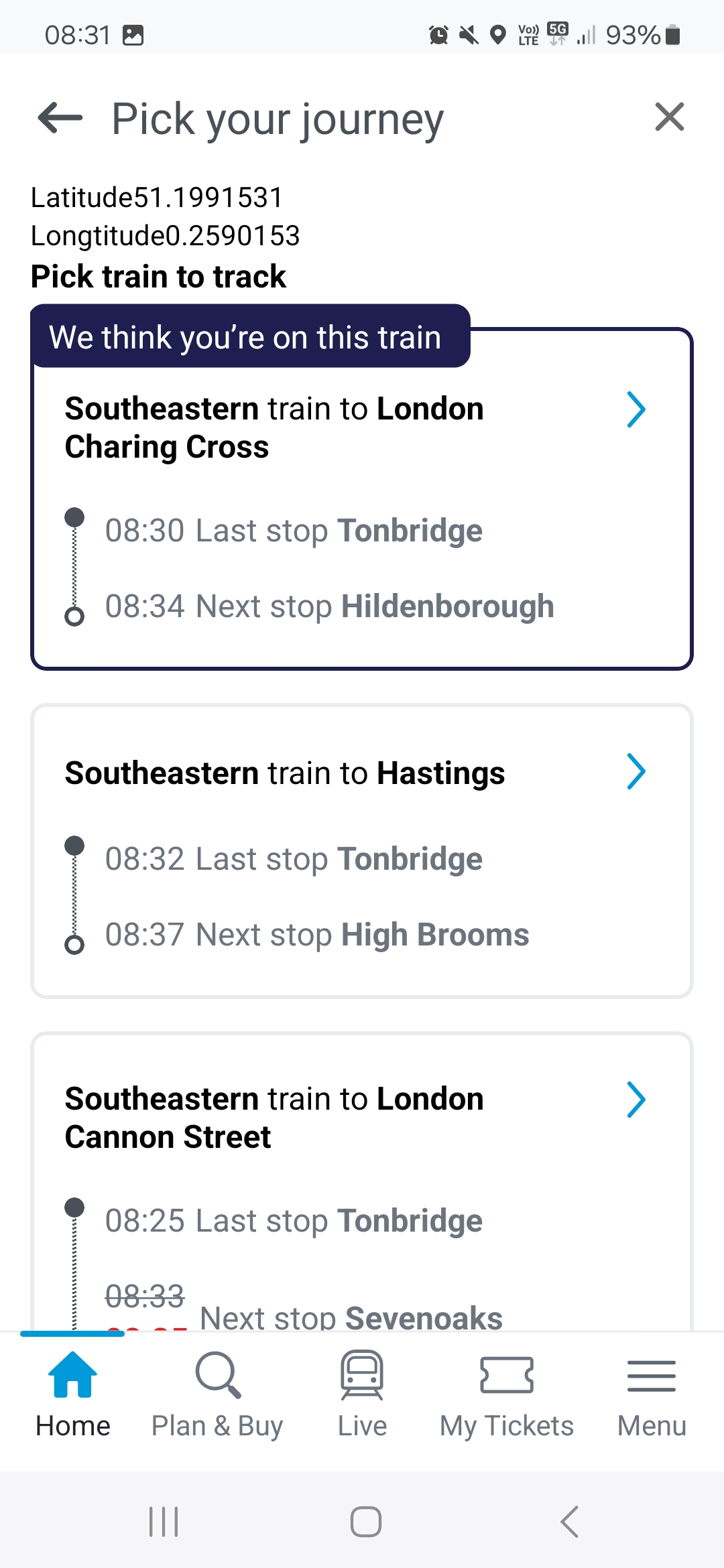Close the Pick your journey screen
The image size is (724, 1568).
click(669, 117)
